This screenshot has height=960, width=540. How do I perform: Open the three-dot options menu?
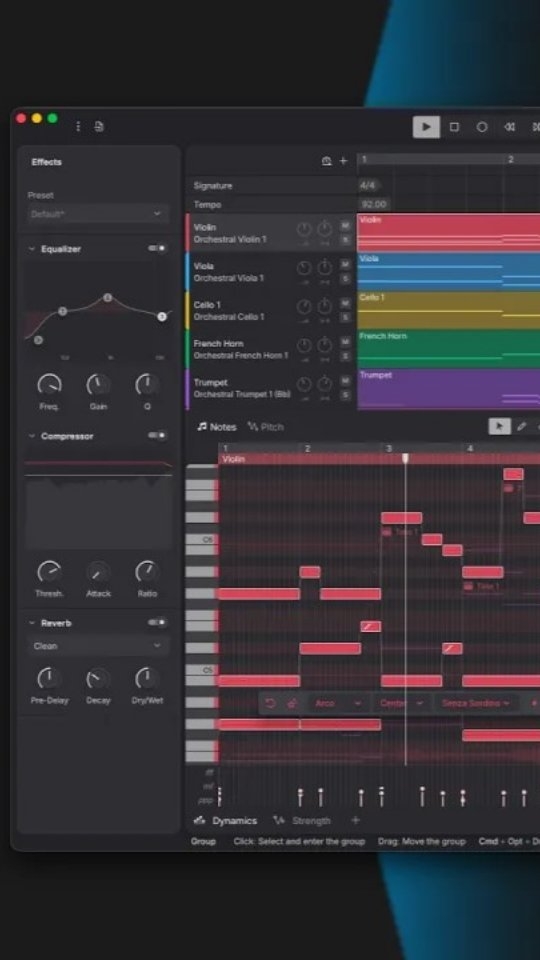(x=78, y=126)
